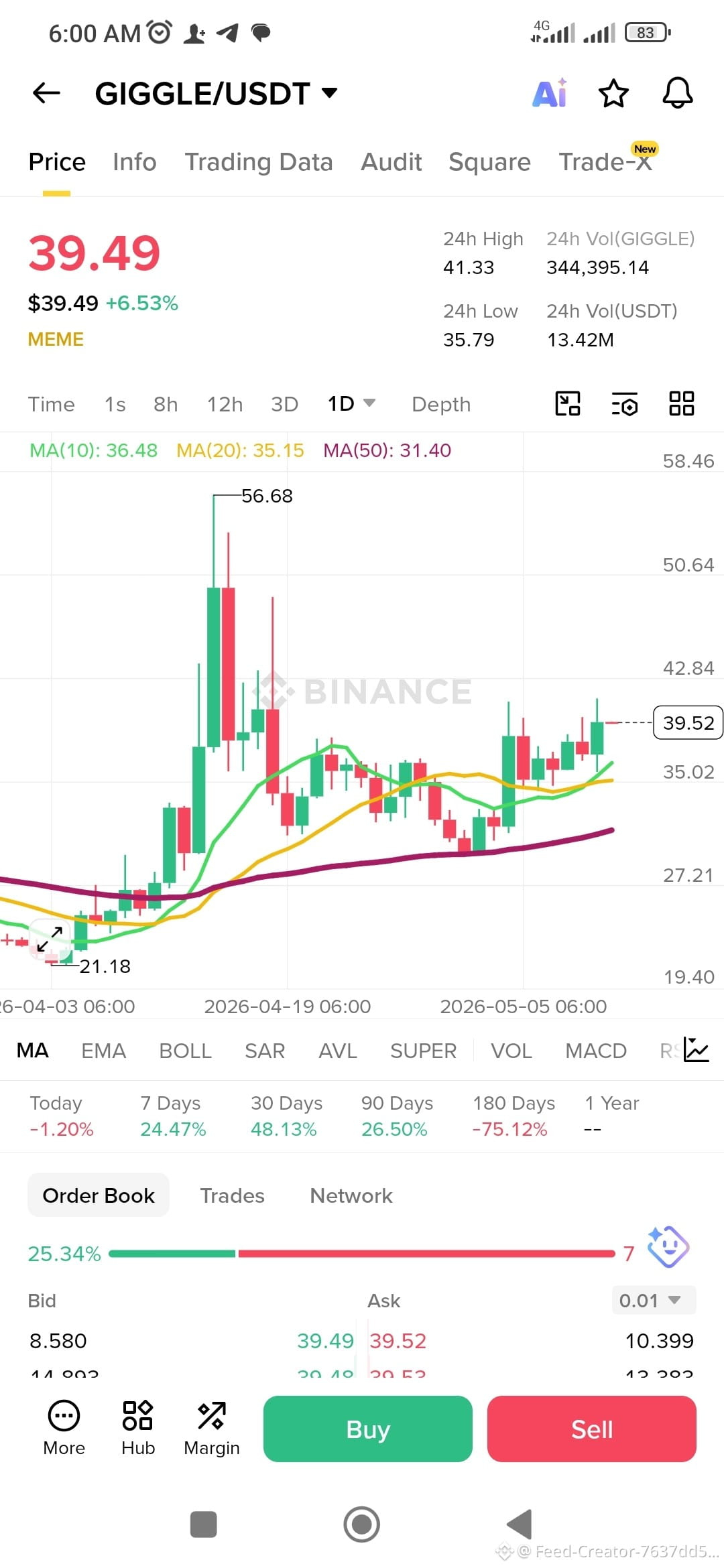Enable the SAR indicator
Viewport: 724px width, 1568px height.
pos(265,1051)
